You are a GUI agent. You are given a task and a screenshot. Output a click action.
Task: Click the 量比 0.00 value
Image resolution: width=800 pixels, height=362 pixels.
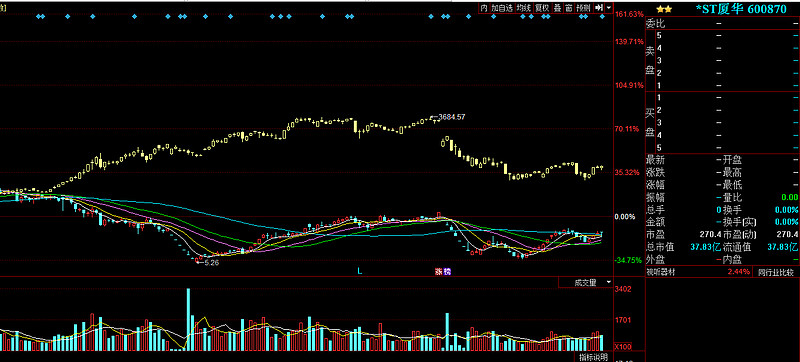[x=789, y=197]
